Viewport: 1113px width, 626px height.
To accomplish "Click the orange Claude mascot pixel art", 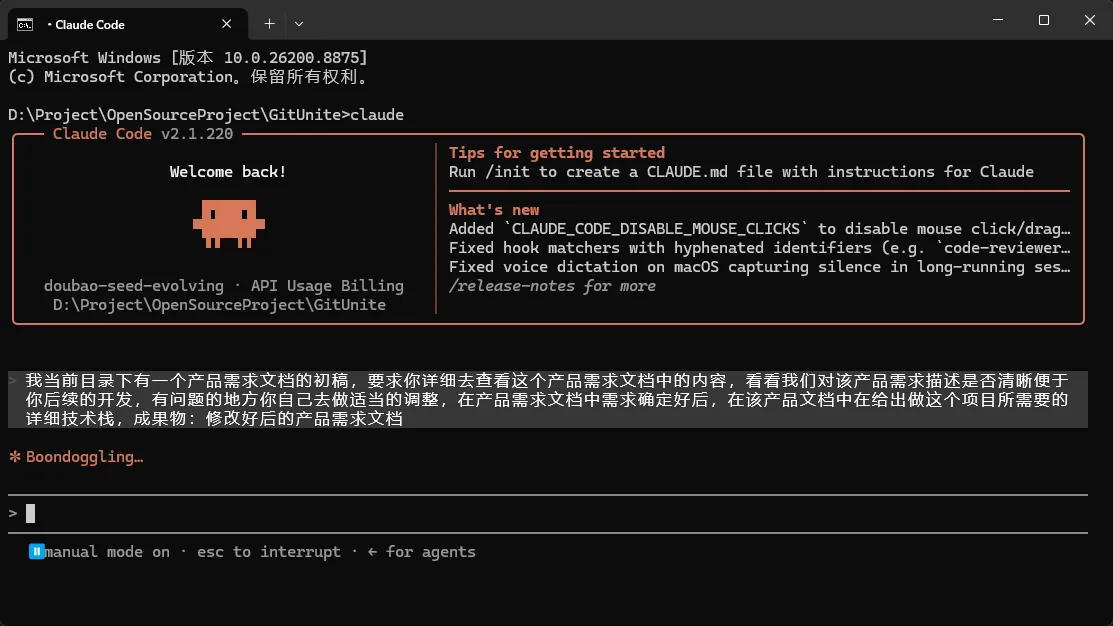I will [229, 224].
